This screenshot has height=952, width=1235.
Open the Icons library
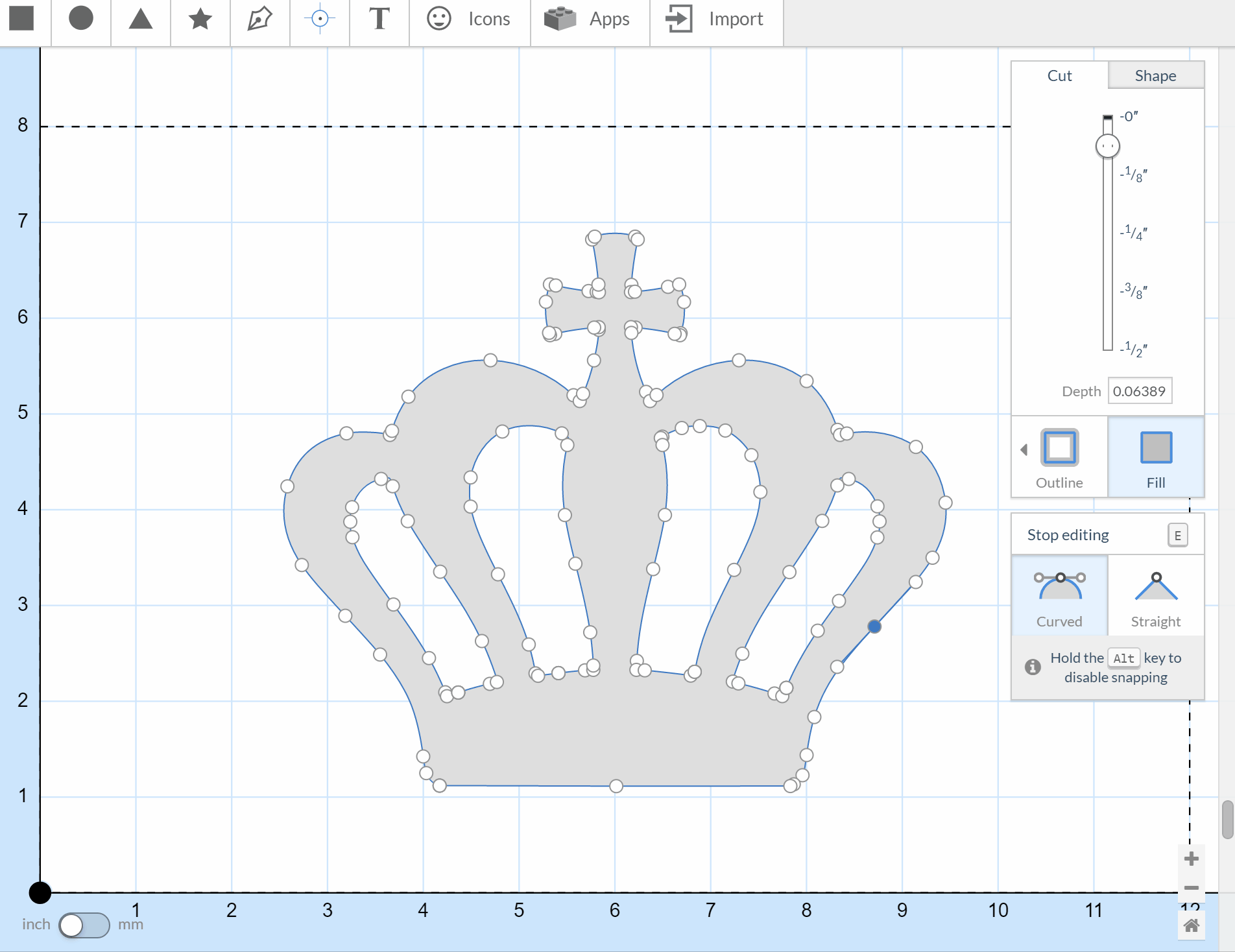[x=469, y=19]
